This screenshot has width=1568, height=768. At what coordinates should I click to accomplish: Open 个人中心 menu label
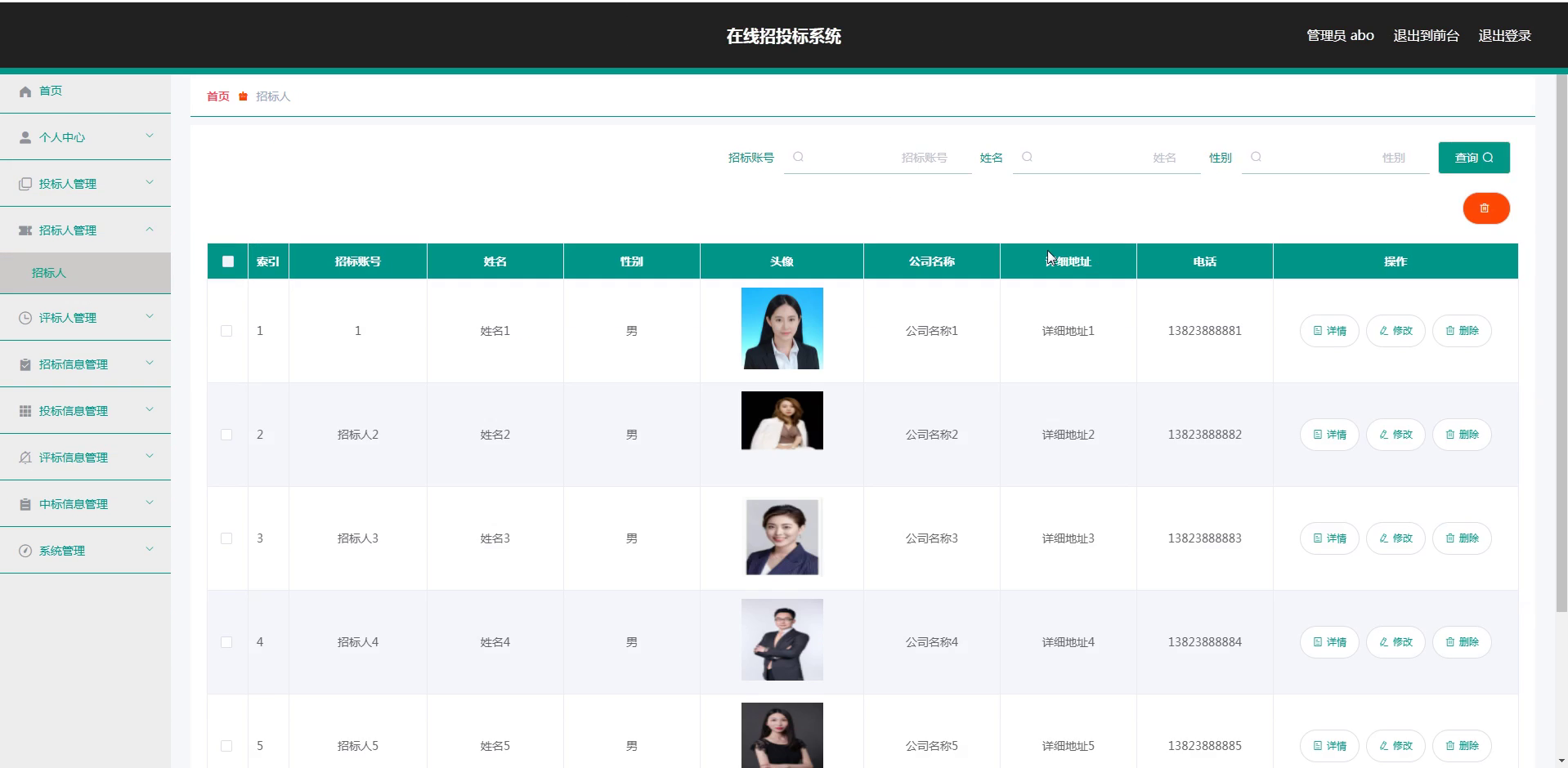click(62, 137)
